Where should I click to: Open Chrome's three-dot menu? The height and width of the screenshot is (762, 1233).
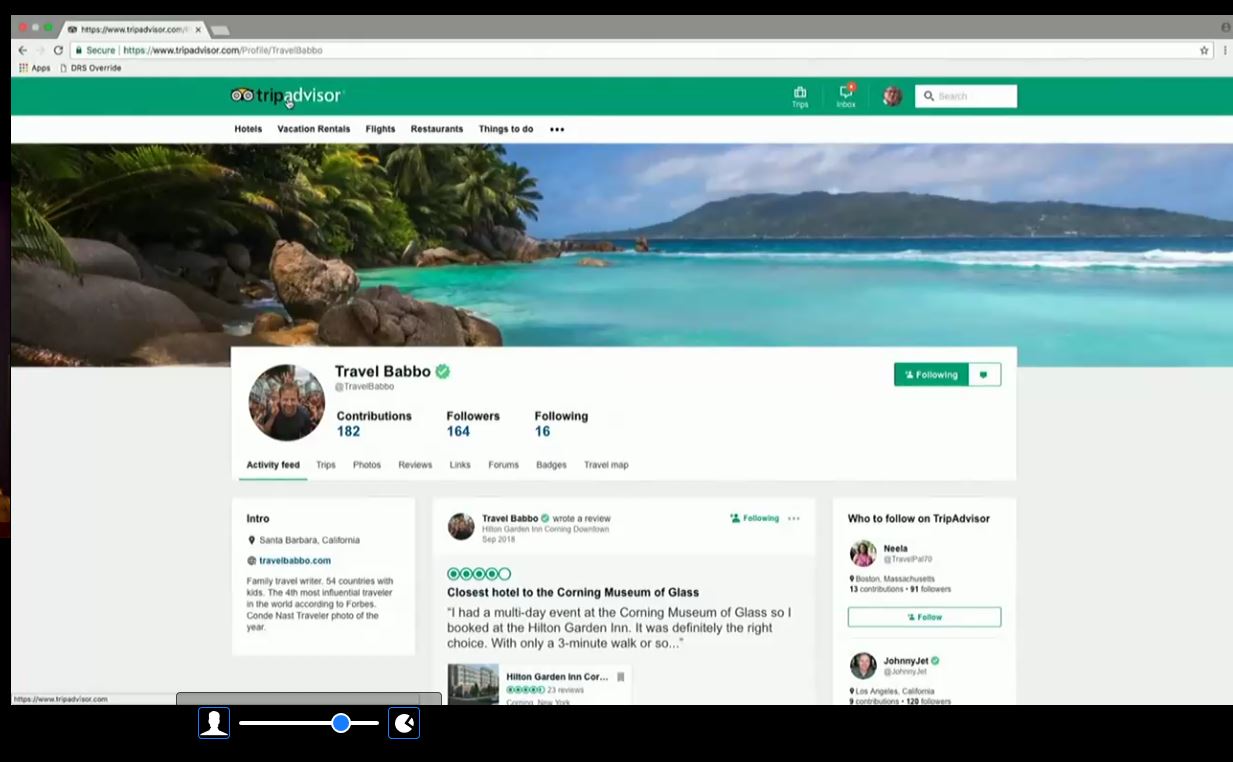1225,50
